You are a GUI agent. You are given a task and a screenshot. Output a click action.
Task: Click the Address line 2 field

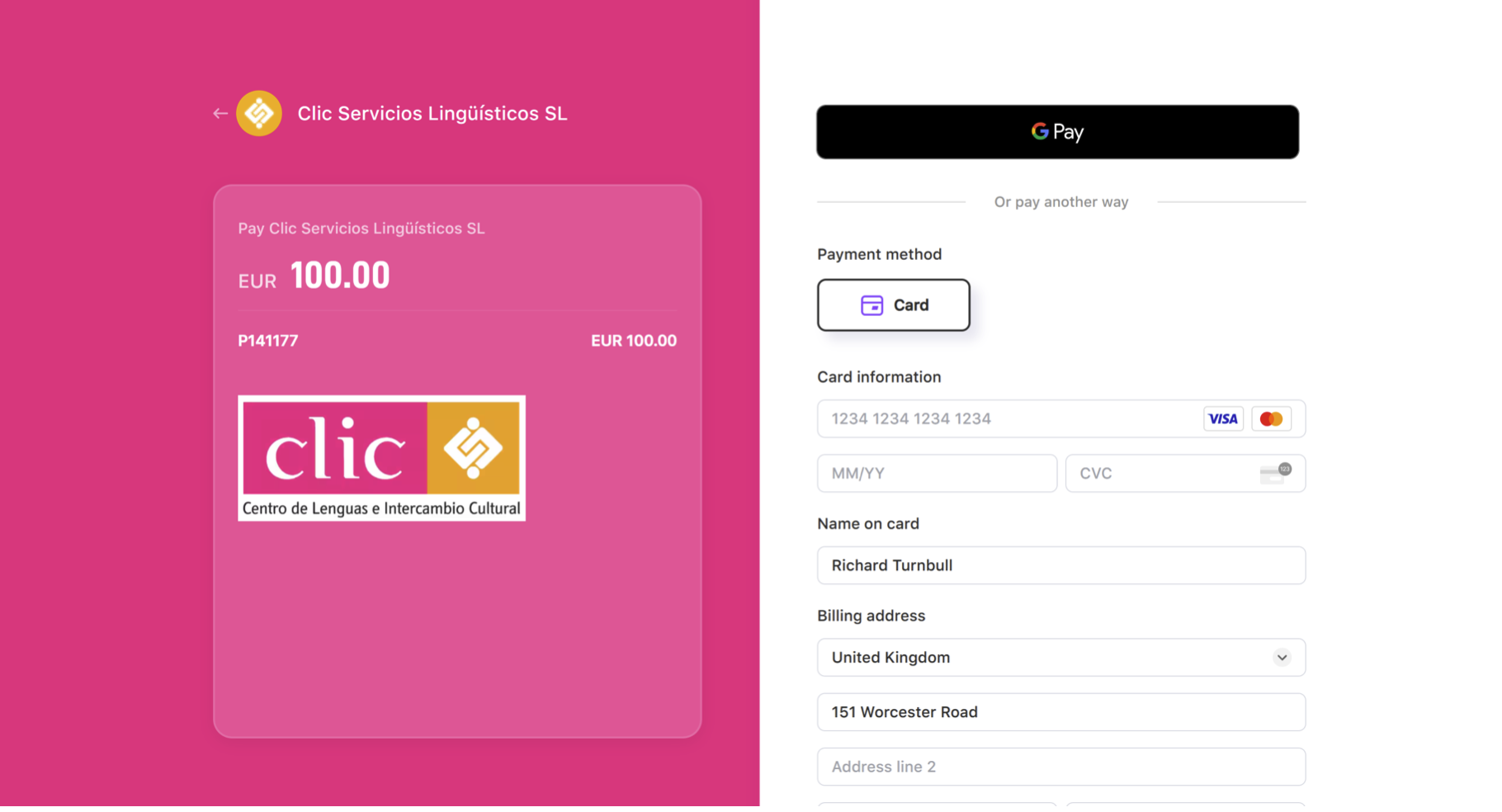coord(1060,767)
